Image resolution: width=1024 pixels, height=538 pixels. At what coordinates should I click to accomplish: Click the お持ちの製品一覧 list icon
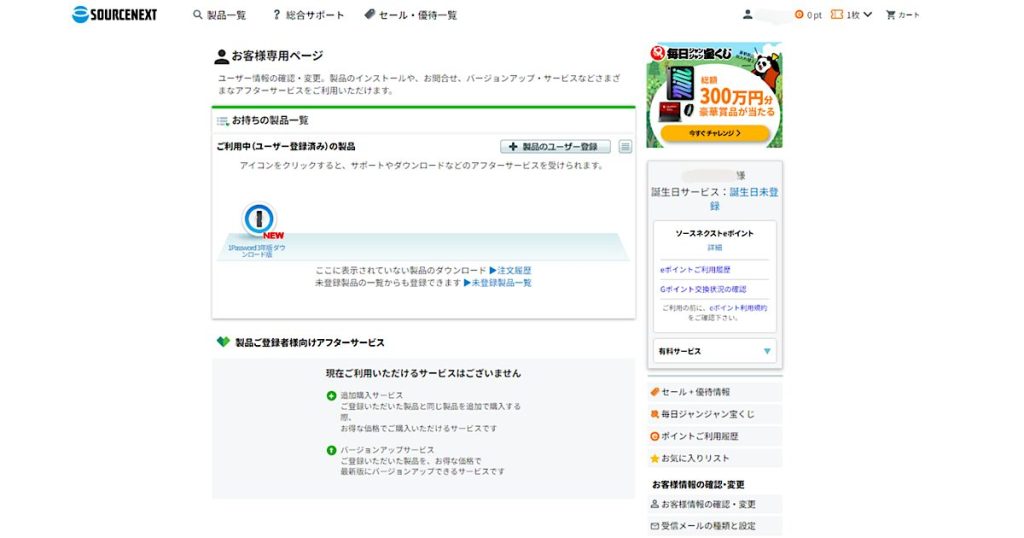click(x=223, y=121)
